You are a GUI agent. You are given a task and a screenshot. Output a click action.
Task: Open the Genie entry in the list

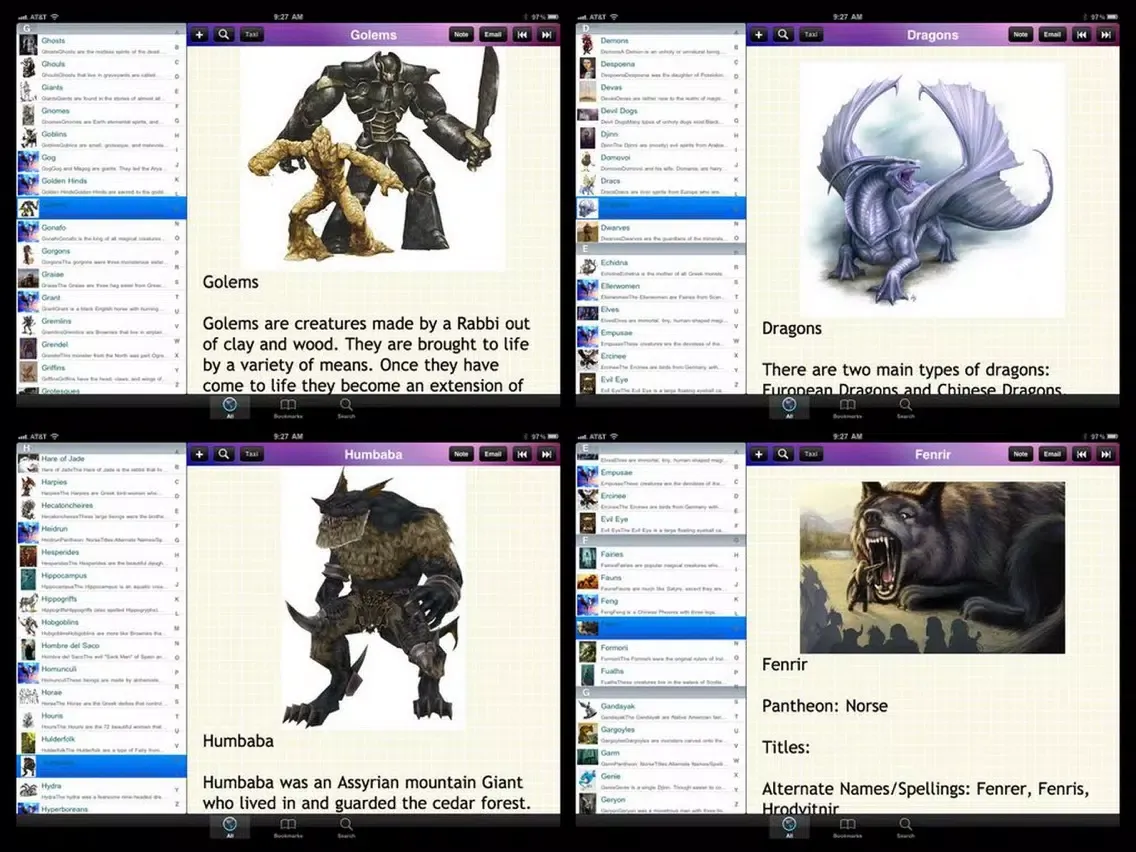655,781
